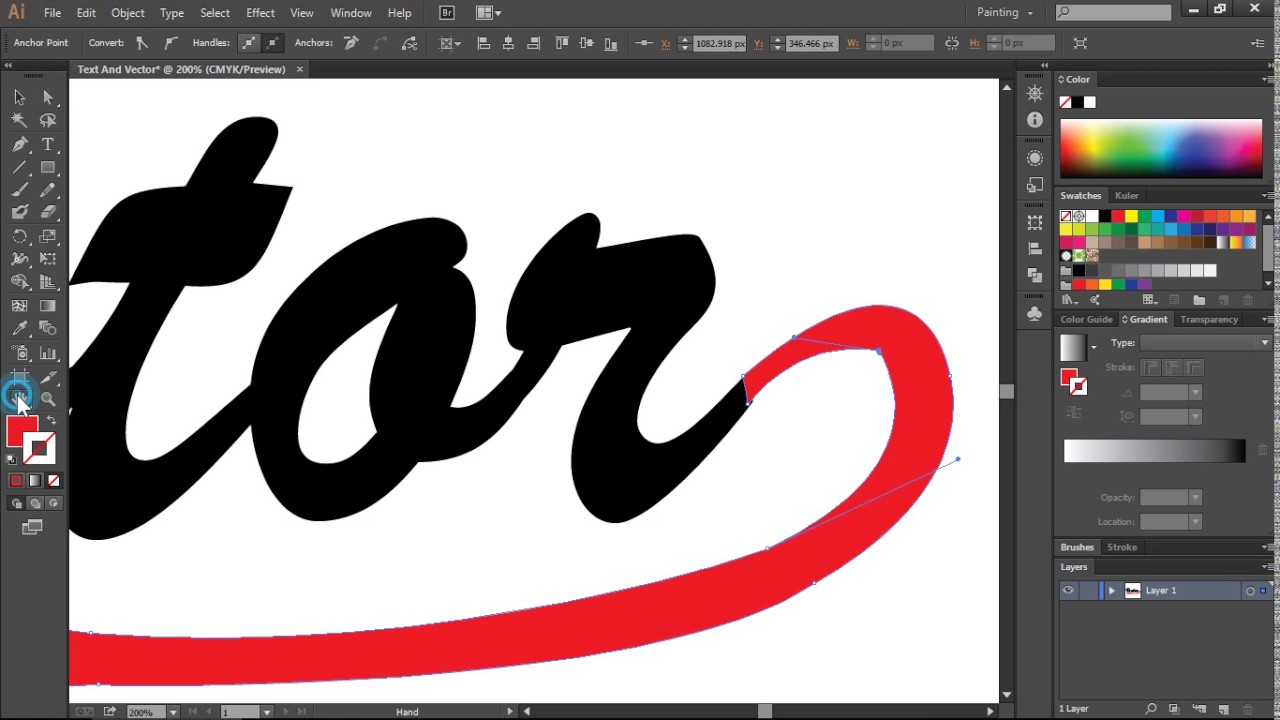
Task: Pick the yellow swatch in Swatches panel
Action: (1131, 216)
